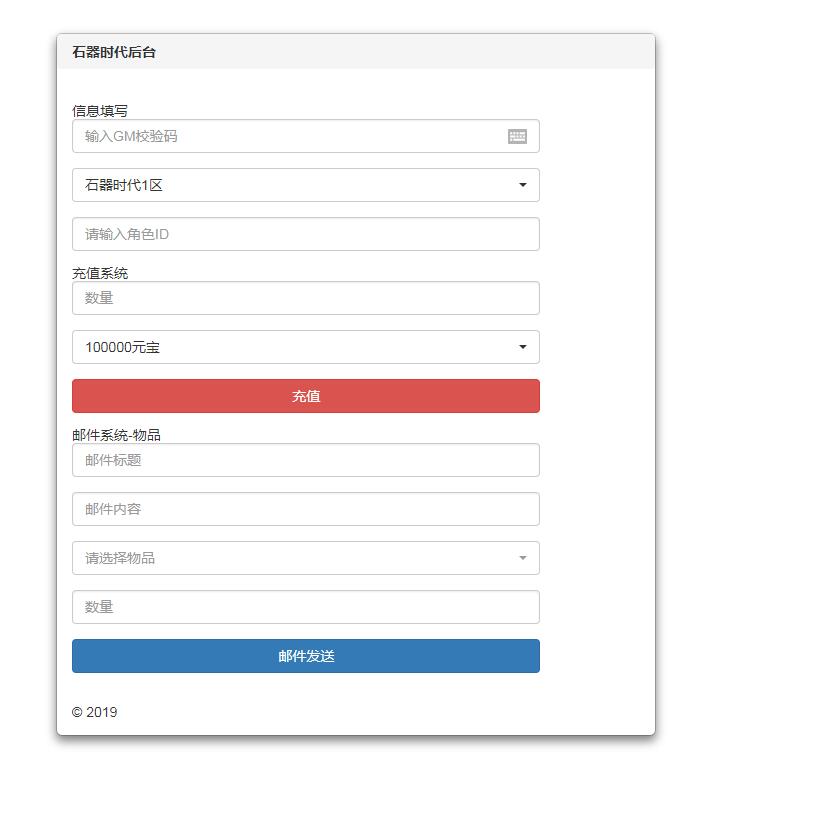
Task: Click the keyboard icon in GM code field
Action: [x=517, y=136]
